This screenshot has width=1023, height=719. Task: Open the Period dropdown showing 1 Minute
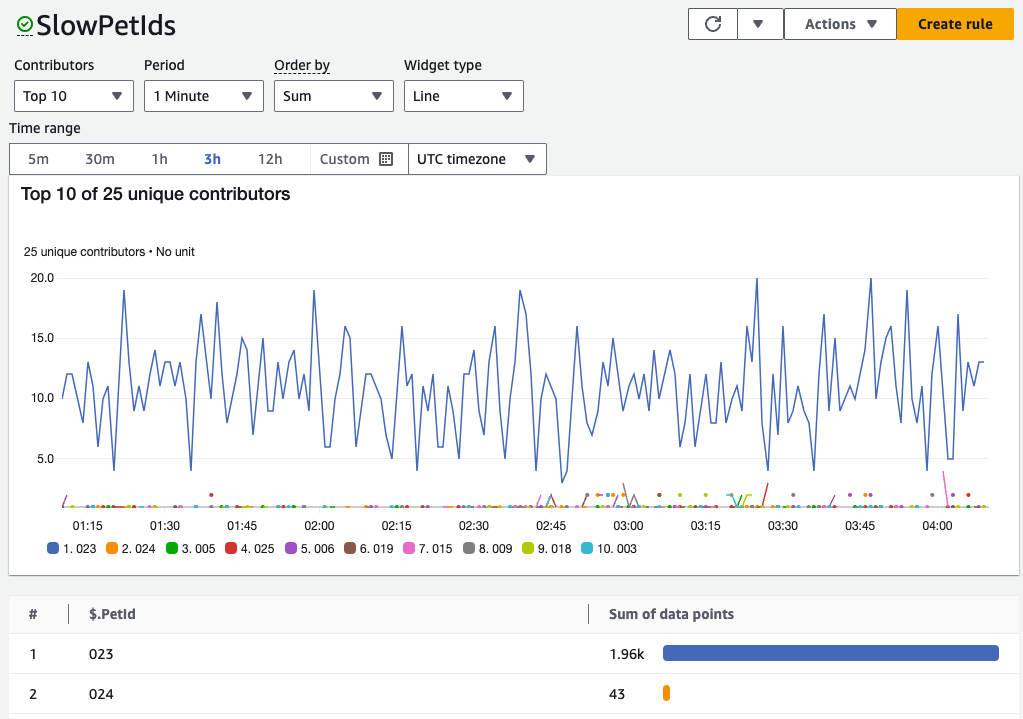click(x=203, y=96)
